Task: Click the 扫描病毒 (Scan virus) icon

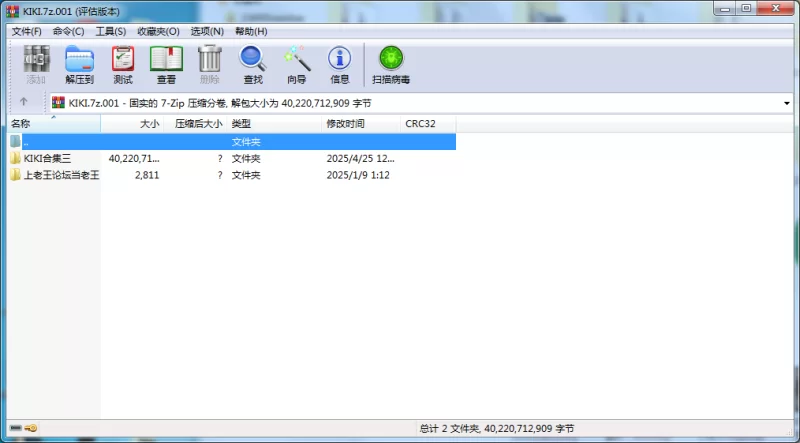Action: click(x=391, y=58)
